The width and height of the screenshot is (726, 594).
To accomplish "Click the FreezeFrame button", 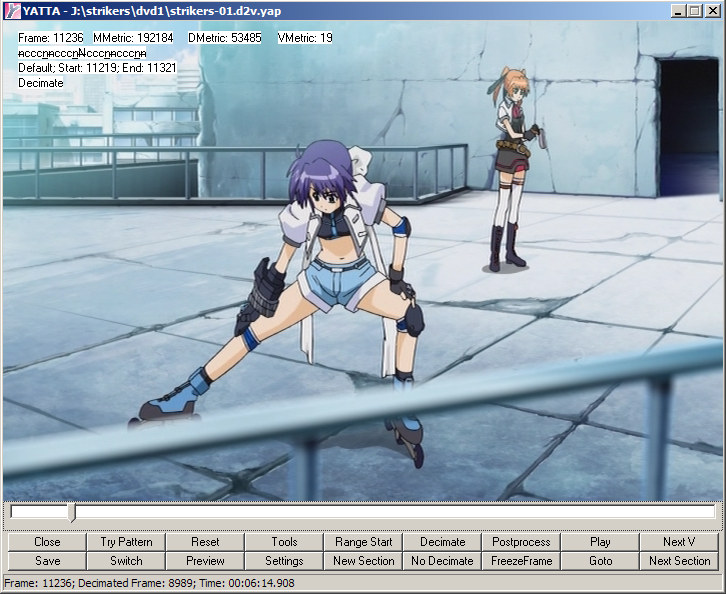I will coord(521,561).
